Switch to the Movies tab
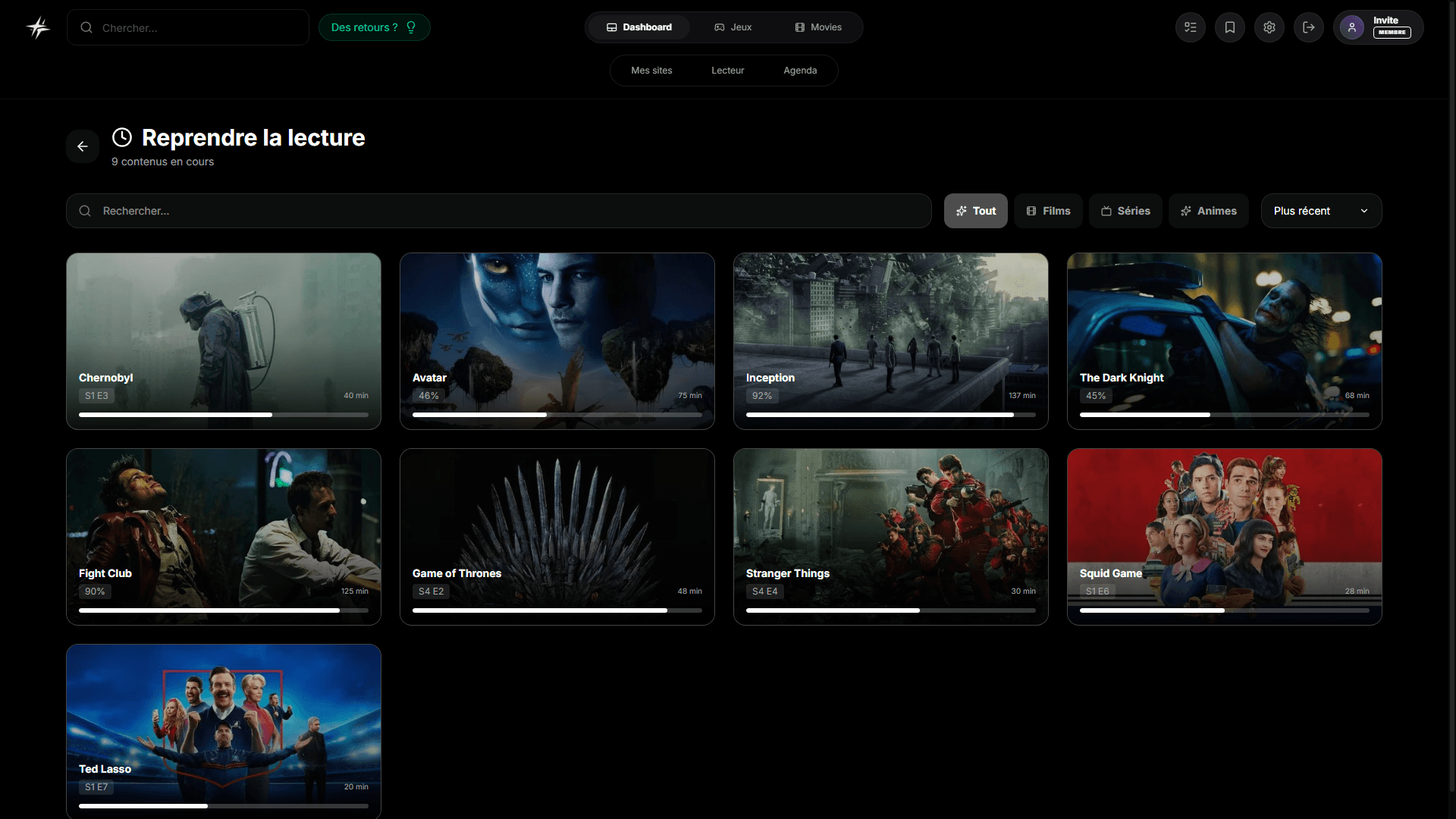This screenshot has height=819, width=1456. [818, 27]
